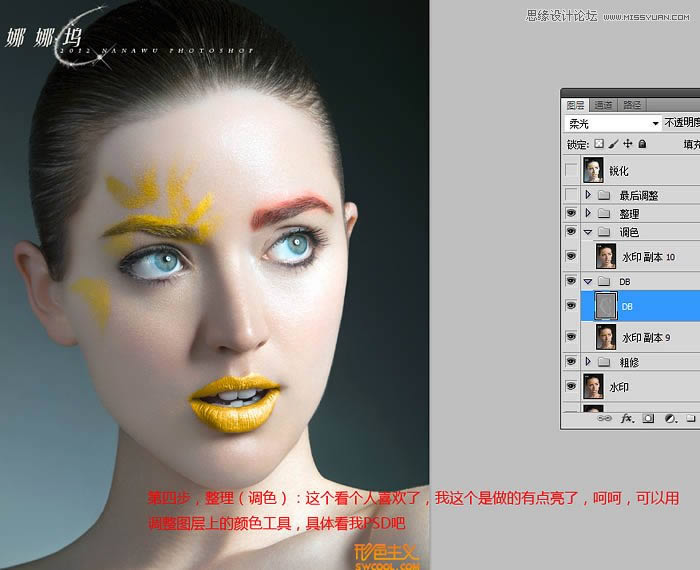Create new adjustment layer via half-circle icon
The height and width of the screenshot is (570, 700).
tap(669, 418)
